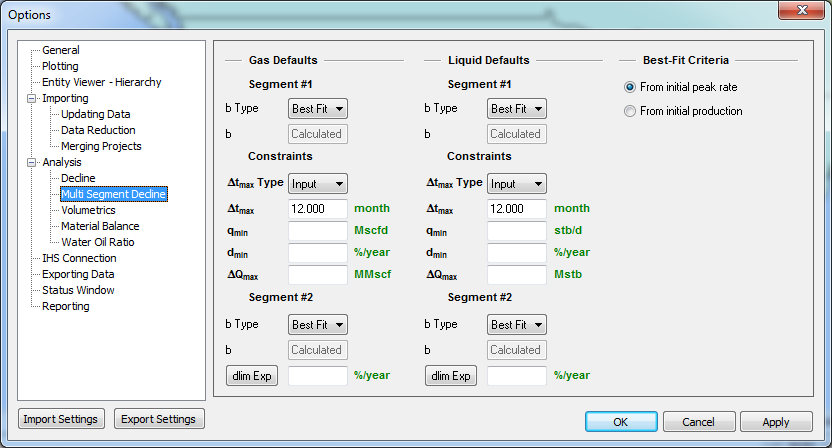Open Water Oil Ratio settings

pos(98,242)
